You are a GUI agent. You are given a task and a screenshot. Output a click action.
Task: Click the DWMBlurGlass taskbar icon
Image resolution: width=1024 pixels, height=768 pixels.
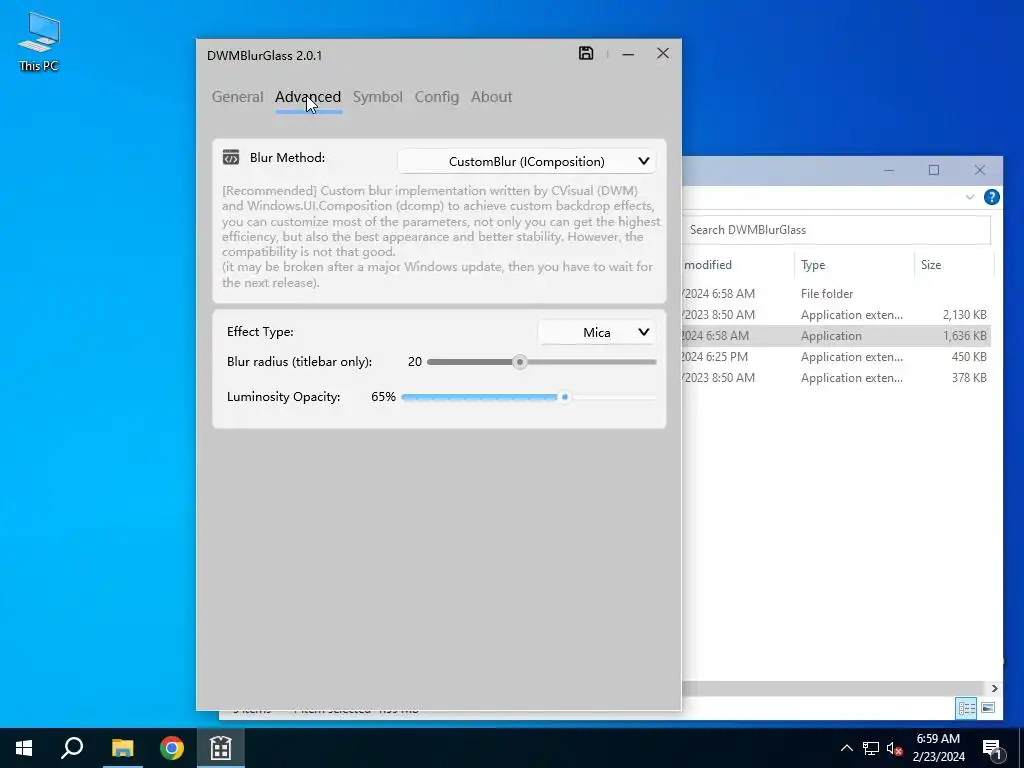pyautogui.click(x=221, y=748)
